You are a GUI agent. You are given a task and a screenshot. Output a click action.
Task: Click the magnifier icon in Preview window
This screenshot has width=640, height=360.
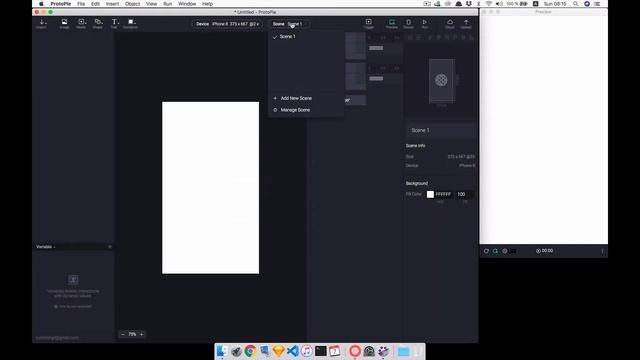(x=495, y=251)
